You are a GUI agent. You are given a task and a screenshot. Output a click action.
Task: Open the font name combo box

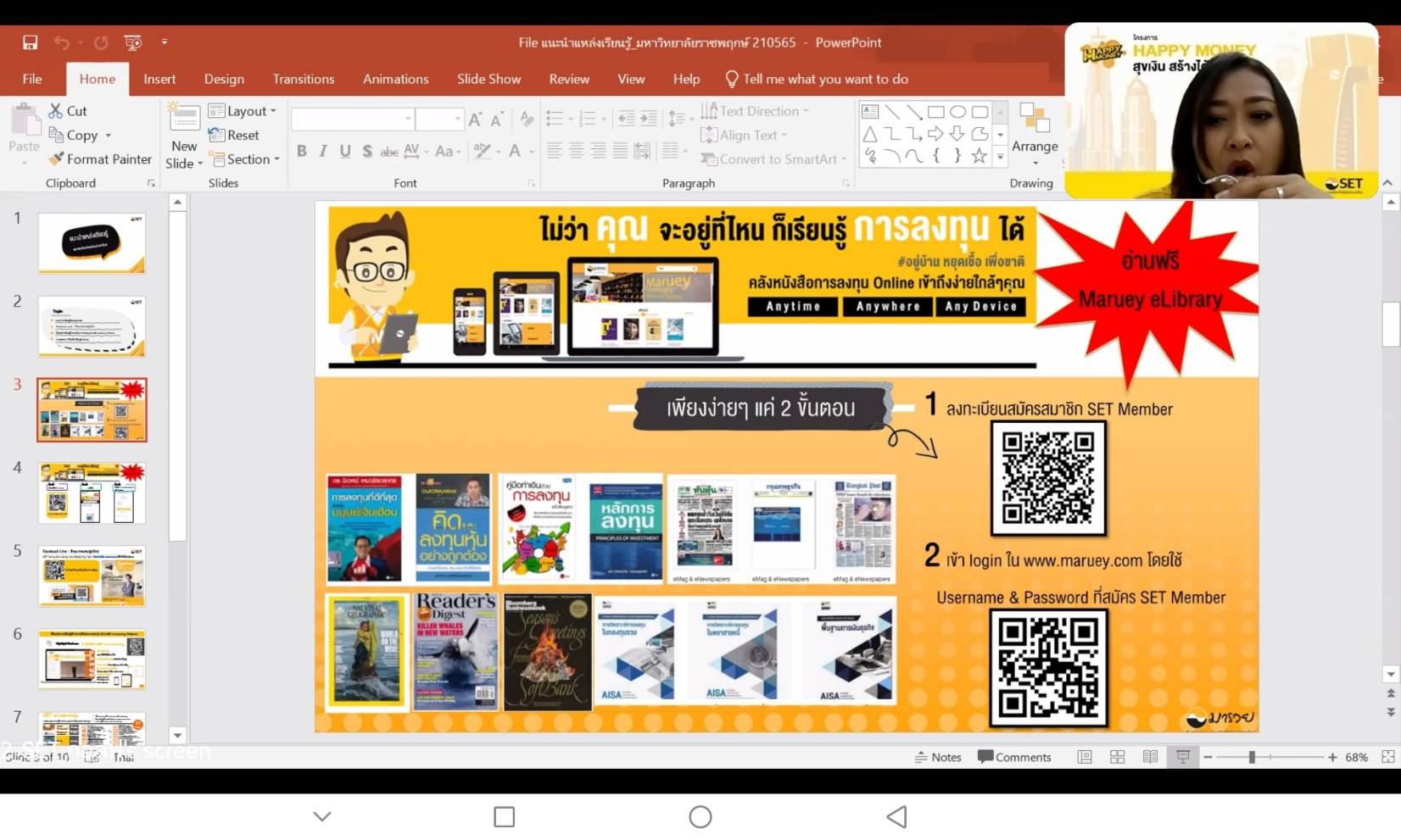[x=352, y=119]
